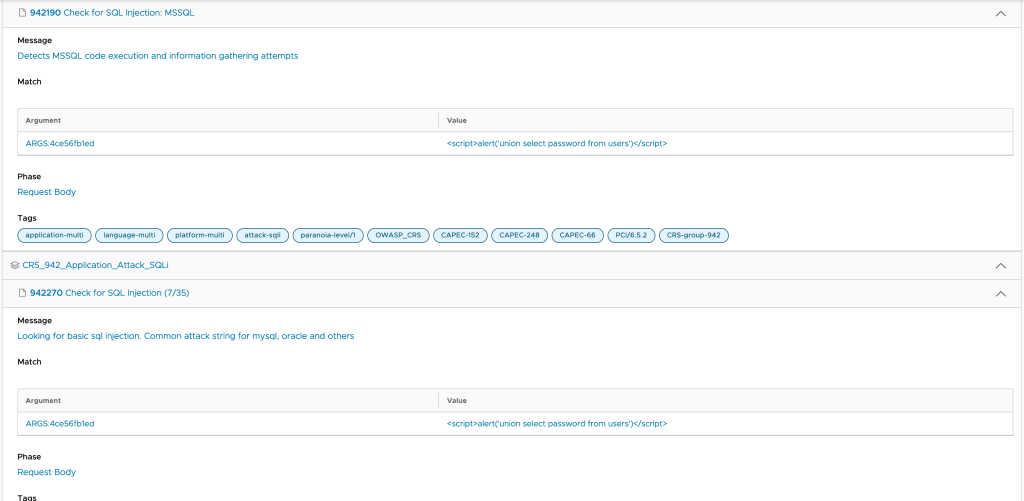Open the OWASP_CRS tag
The height and width of the screenshot is (501, 1024).
[x=399, y=235]
